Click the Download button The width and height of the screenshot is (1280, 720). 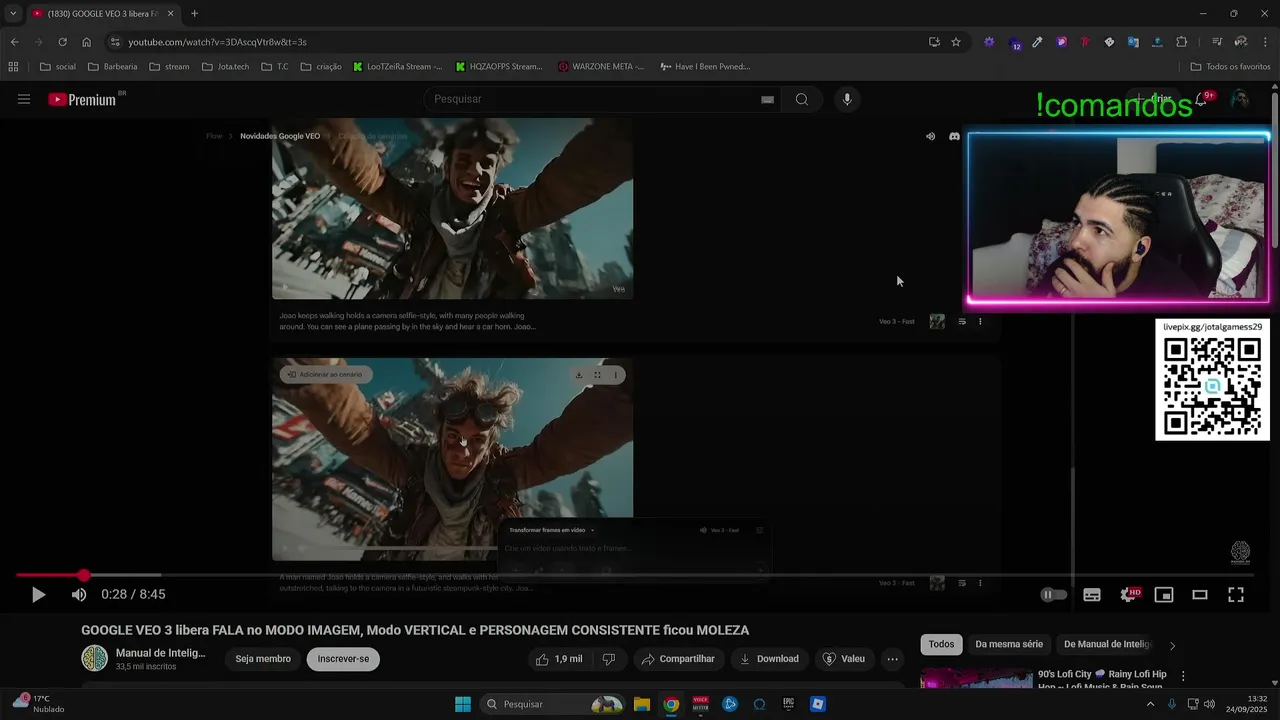tap(769, 659)
